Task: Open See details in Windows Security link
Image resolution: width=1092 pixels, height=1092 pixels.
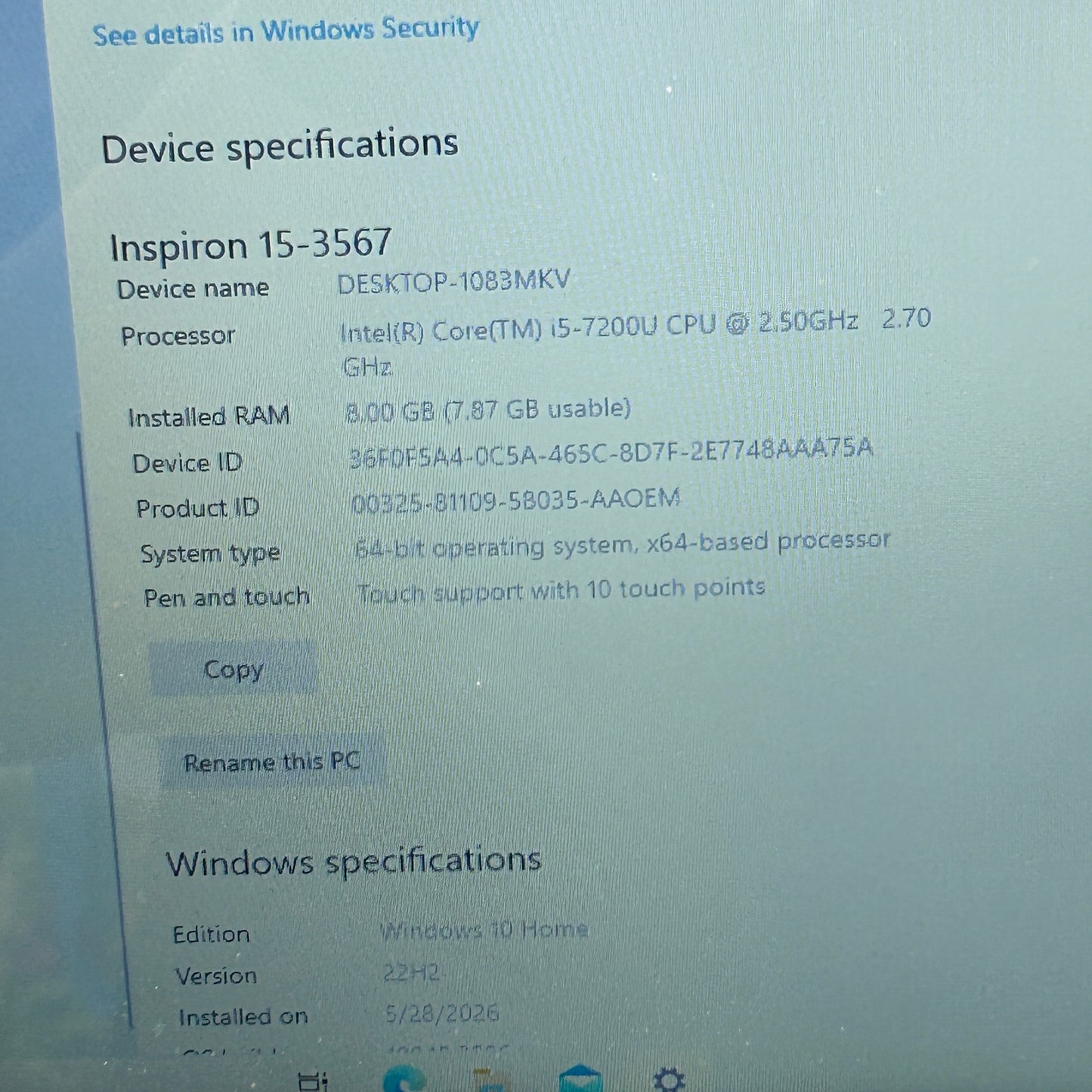Action: click(286, 31)
